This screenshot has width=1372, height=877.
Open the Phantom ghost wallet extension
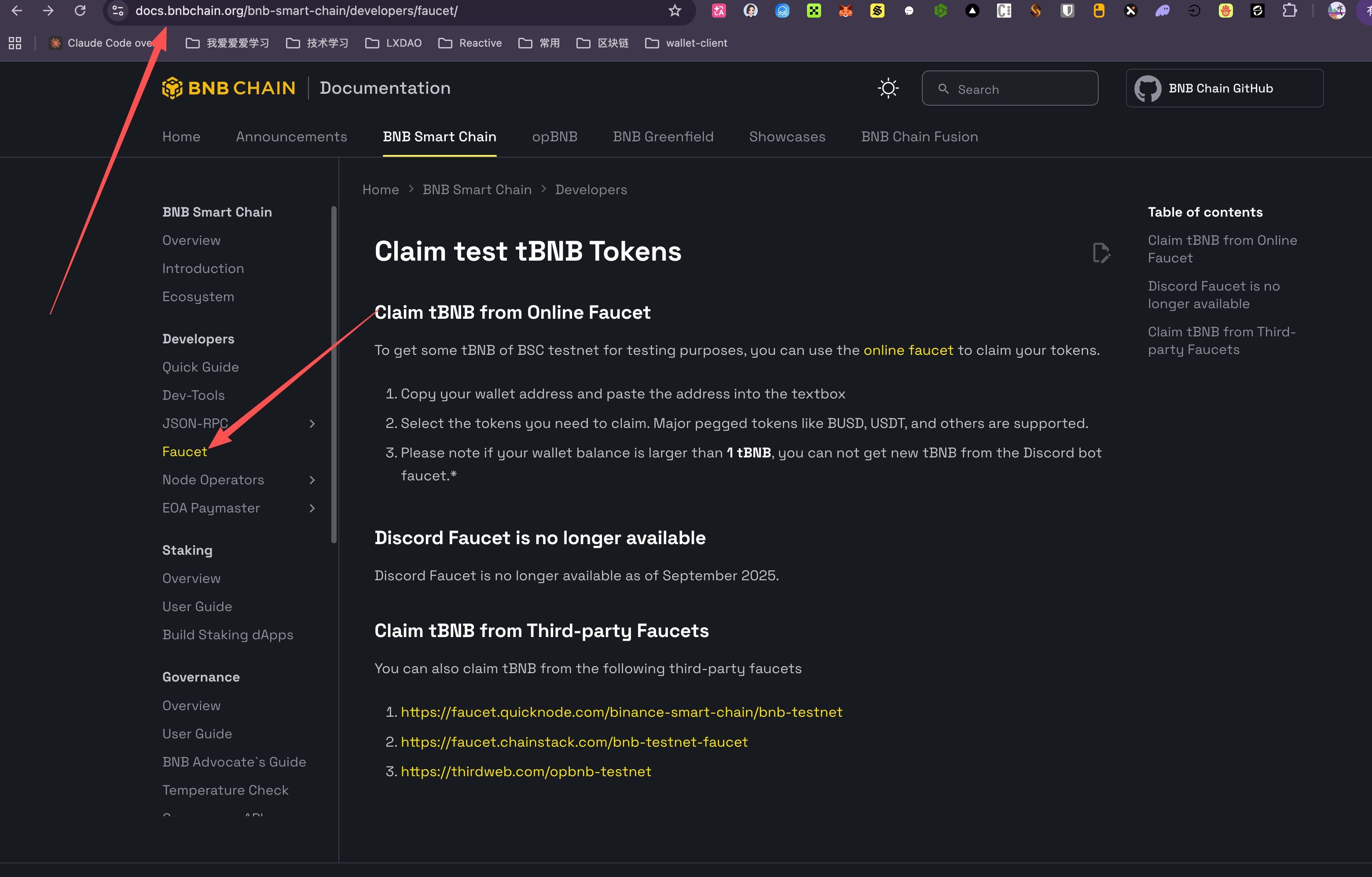[1162, 11]
